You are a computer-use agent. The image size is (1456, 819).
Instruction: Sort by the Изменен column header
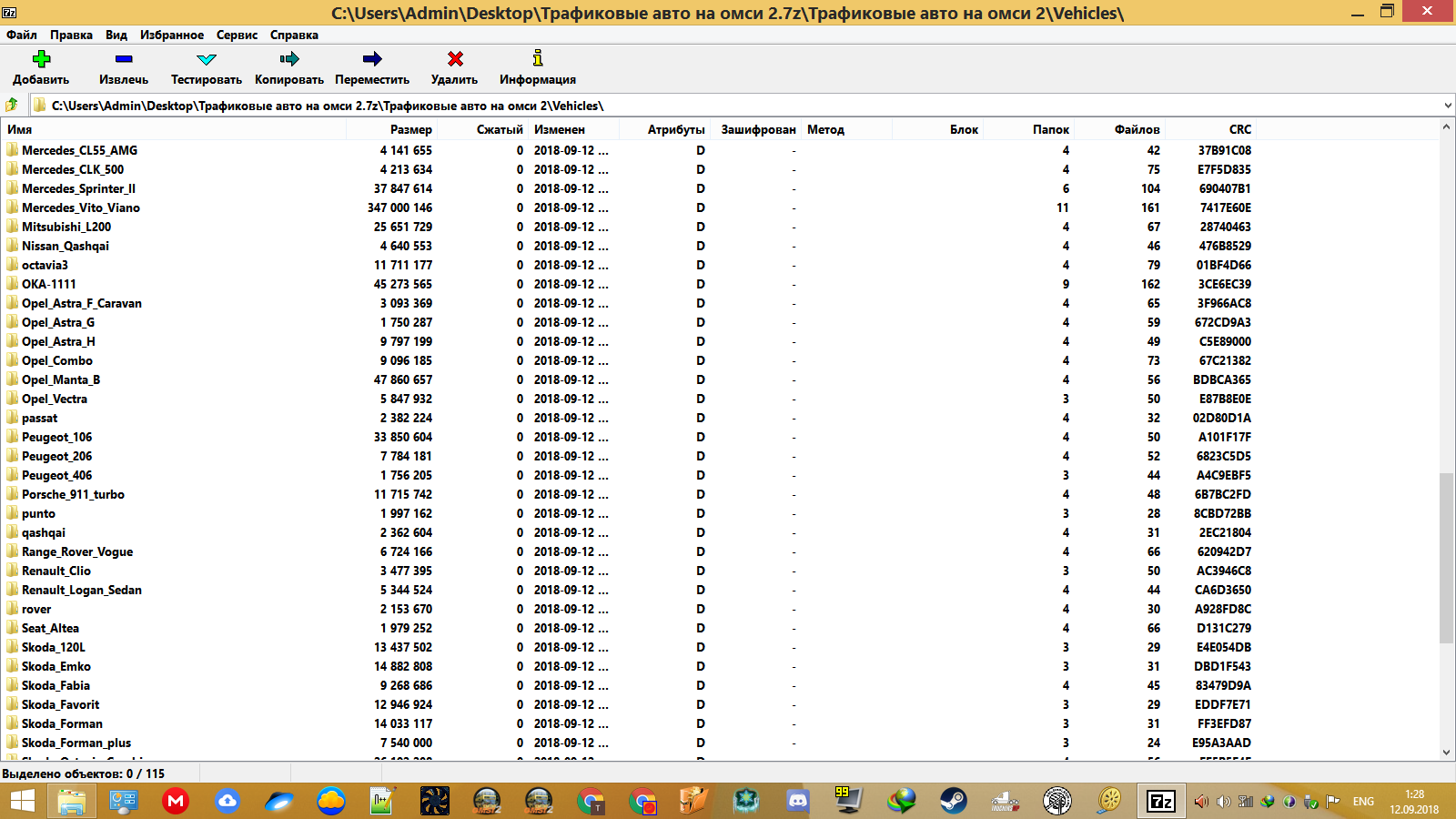point(573,129)
